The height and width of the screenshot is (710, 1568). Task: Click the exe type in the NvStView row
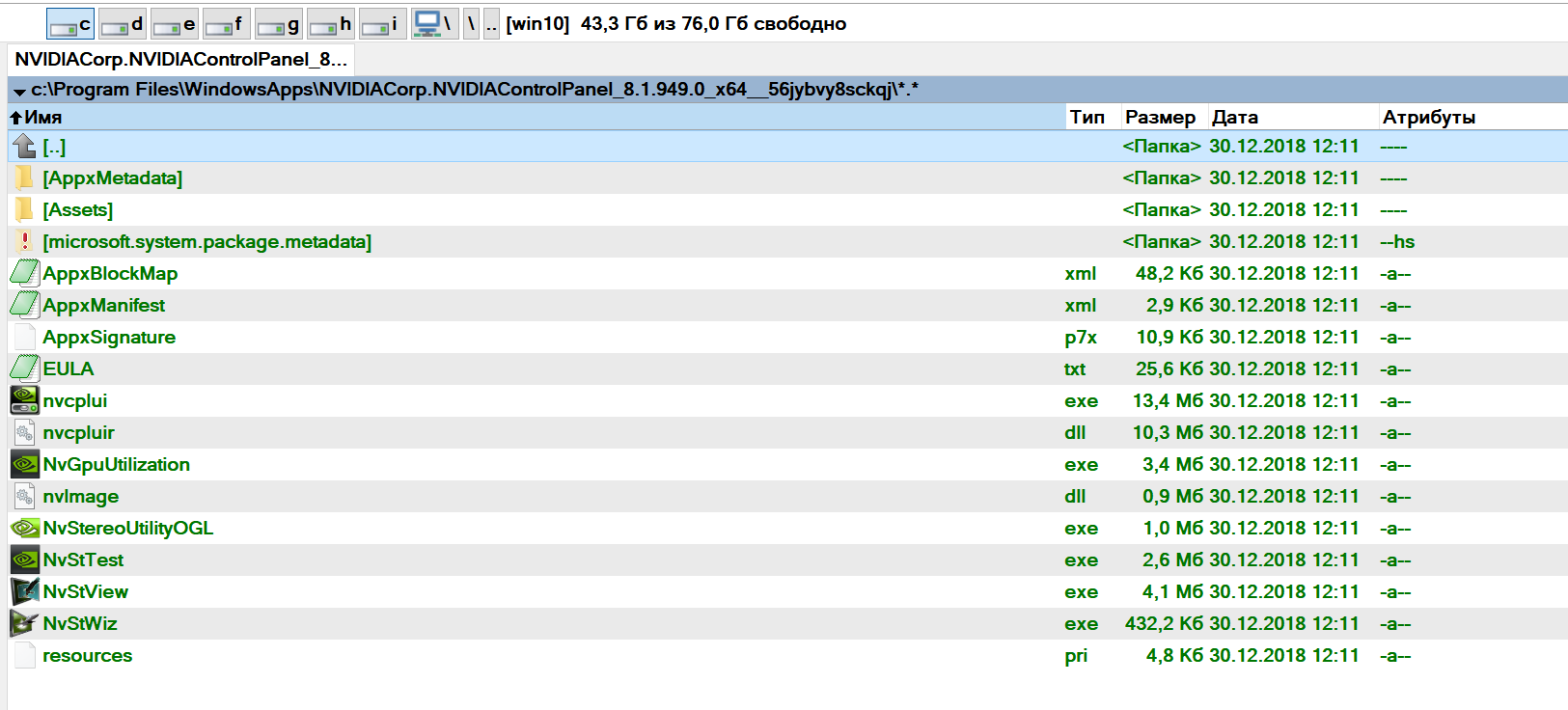click(1082, 591)
